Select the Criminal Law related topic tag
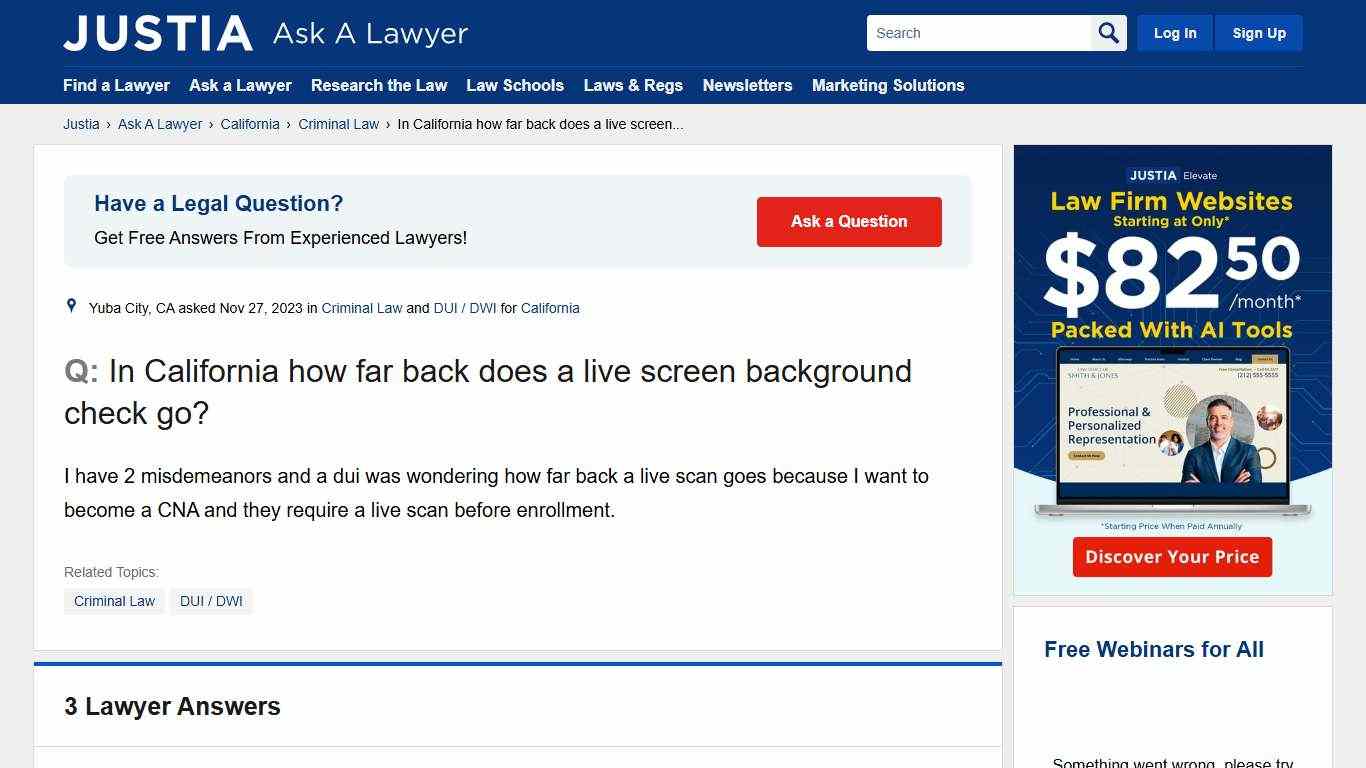The width and height of the screenshot is (1366, 768). [x=114, y=601]
